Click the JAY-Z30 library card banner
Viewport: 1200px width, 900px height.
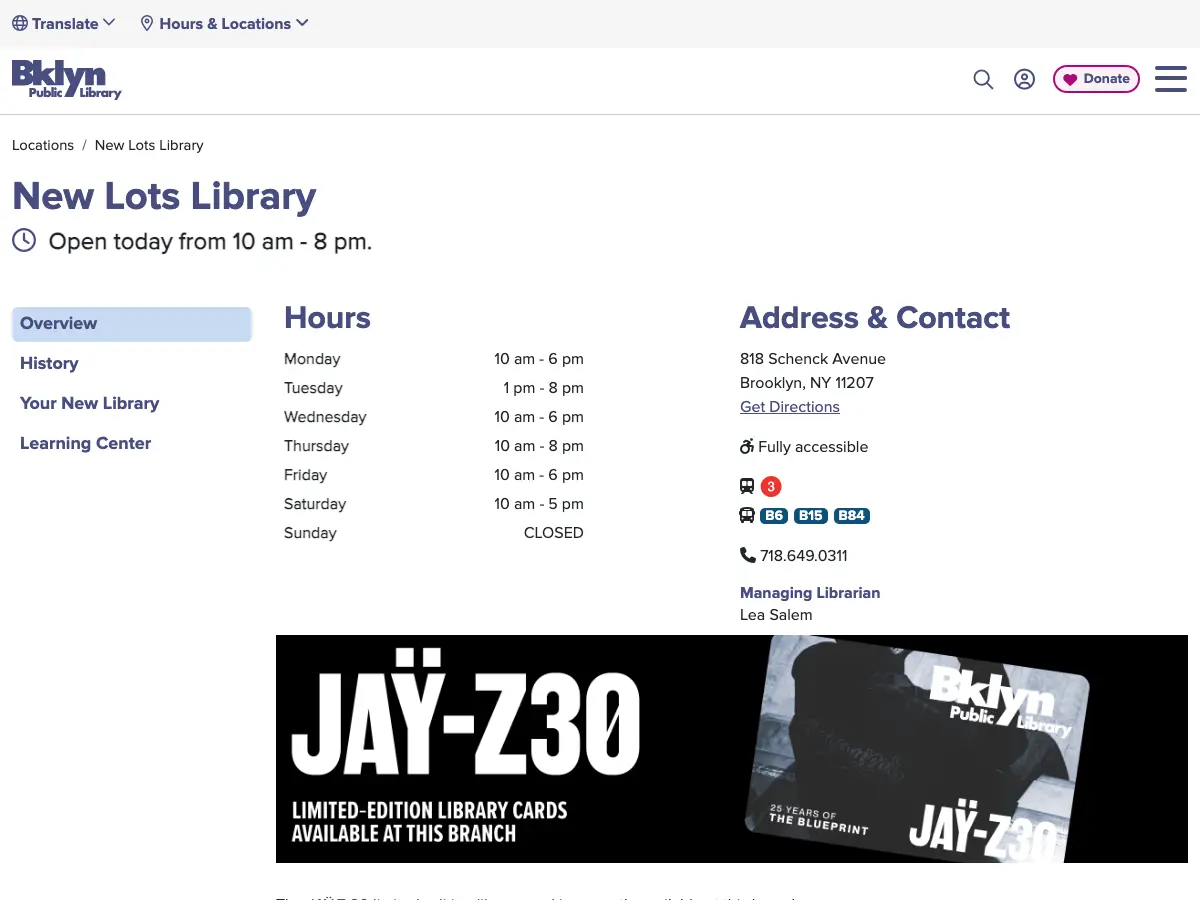click(732, 749)
